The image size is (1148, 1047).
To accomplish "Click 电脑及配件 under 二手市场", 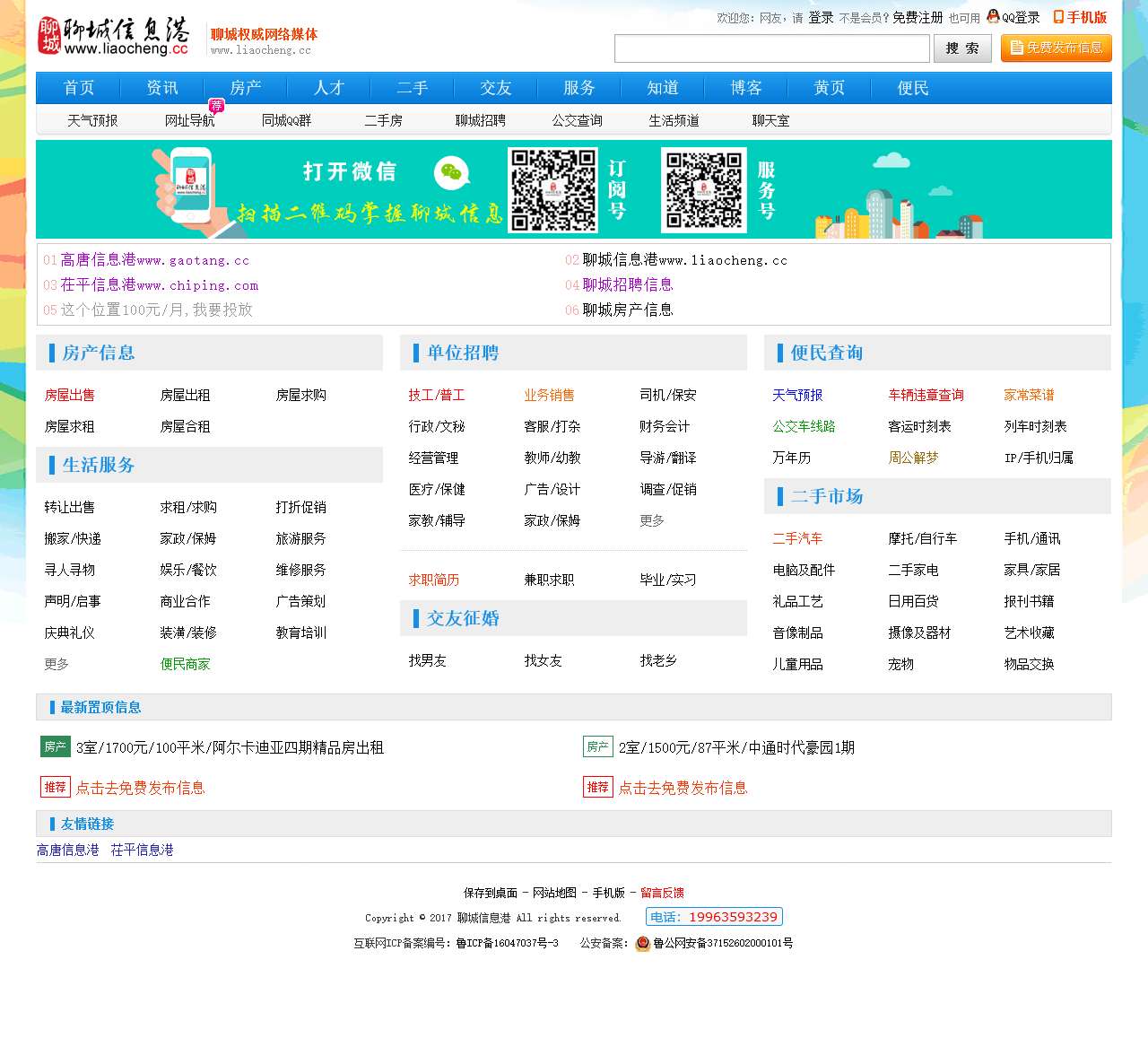I will coord(804,570).
